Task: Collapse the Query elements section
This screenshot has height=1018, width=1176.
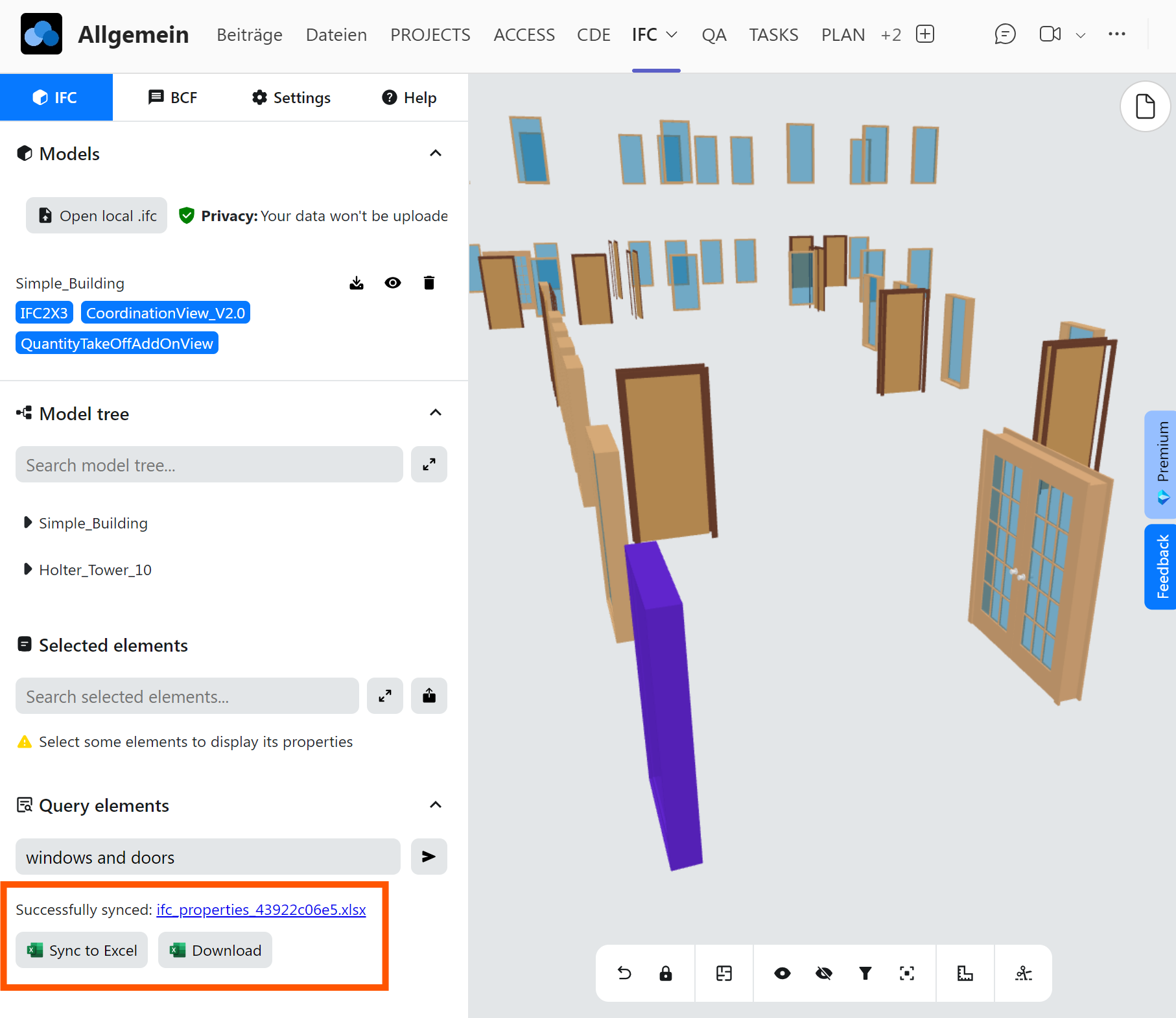Action: click(x=436, y=805)
